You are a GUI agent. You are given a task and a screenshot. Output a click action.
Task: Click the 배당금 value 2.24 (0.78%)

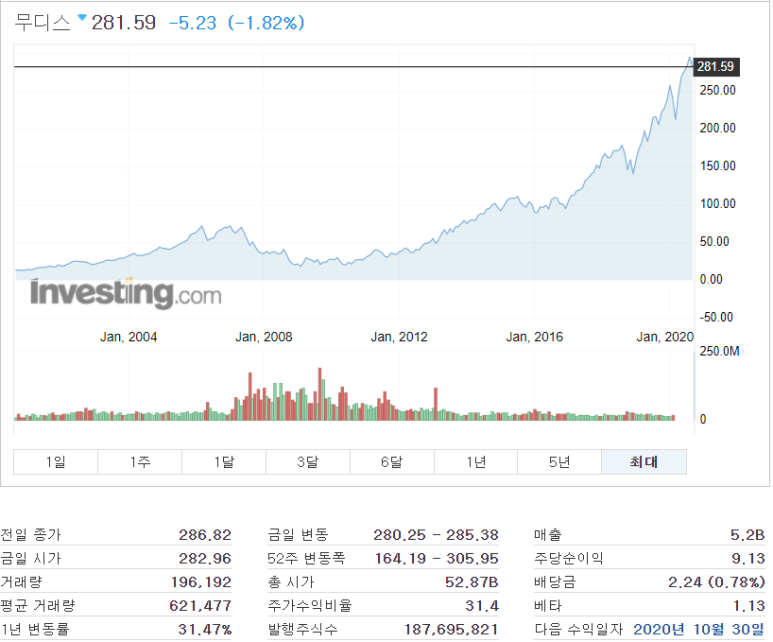pyautogui.click(x=716, y=582)
